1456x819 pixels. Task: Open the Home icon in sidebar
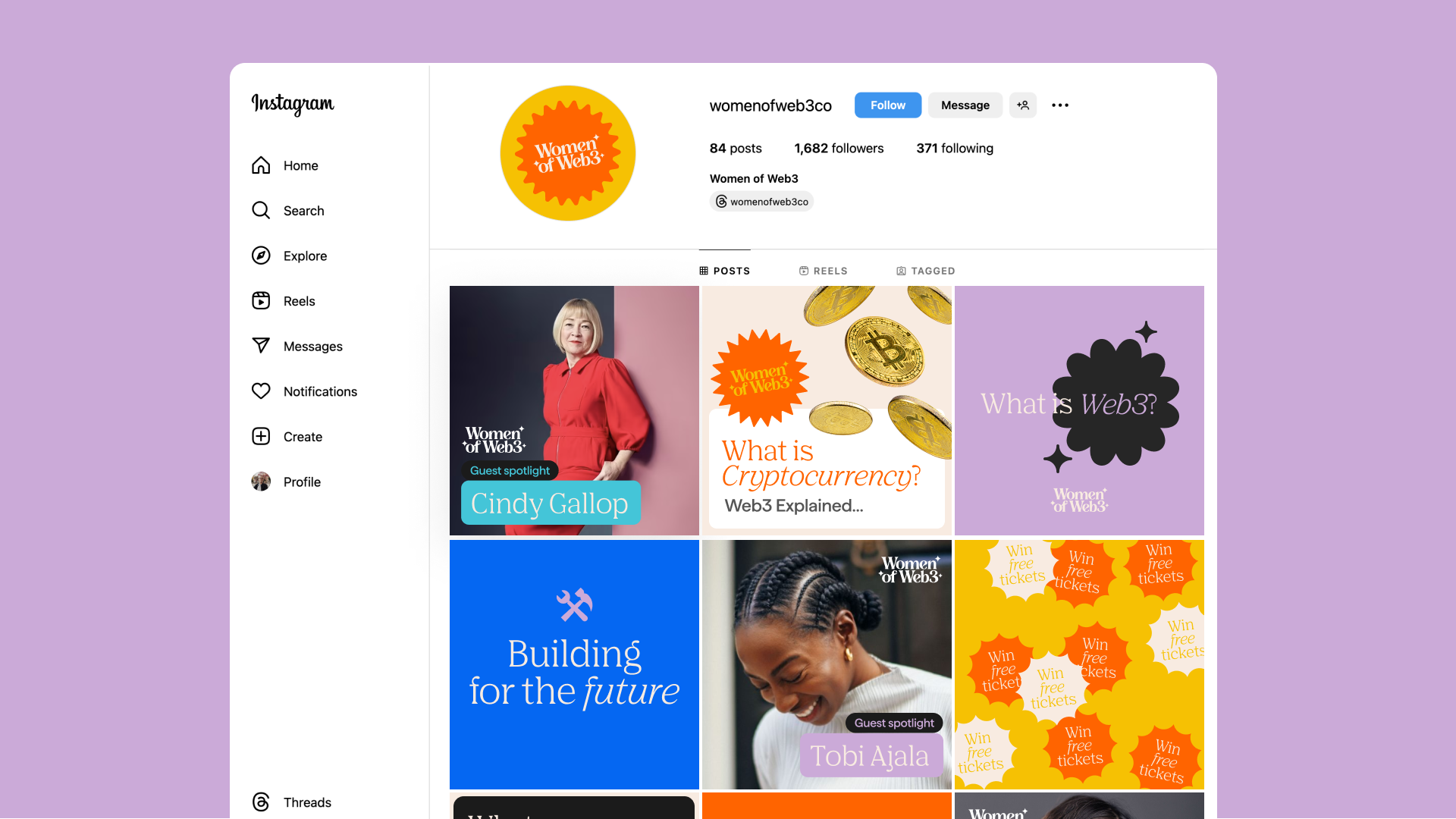[x=261, y=165]
